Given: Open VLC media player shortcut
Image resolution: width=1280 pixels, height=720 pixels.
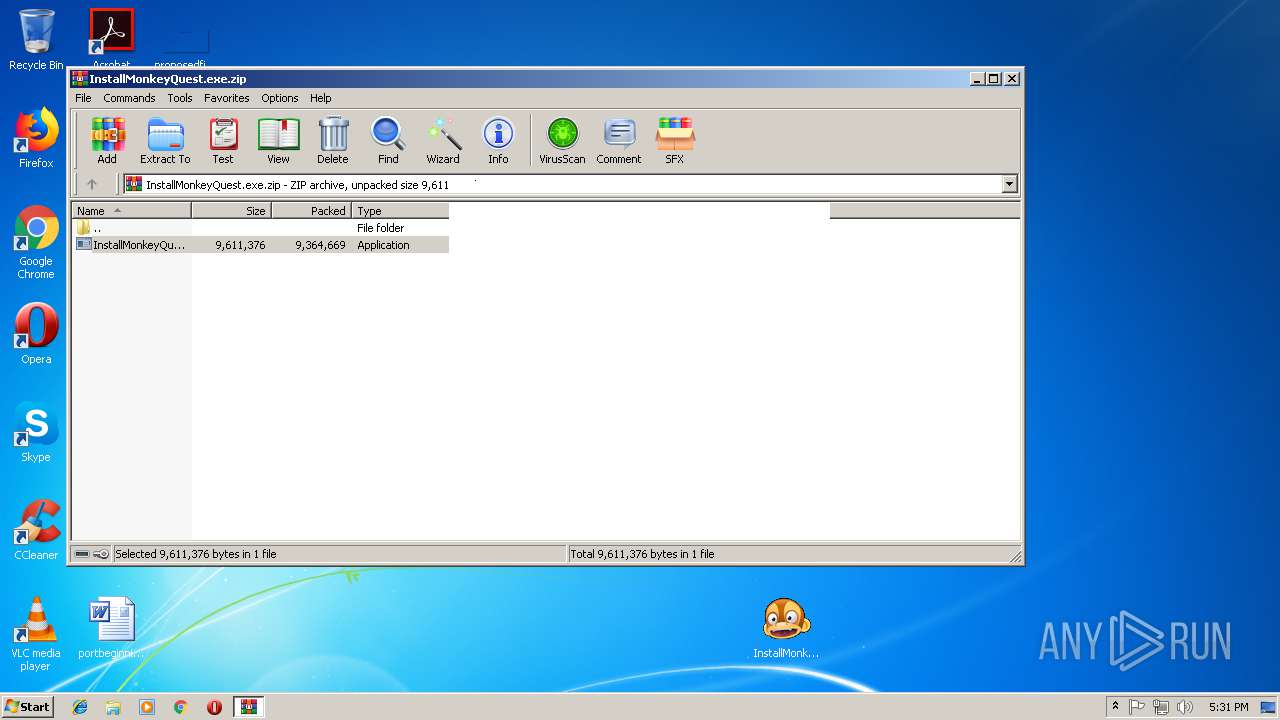Looking at the screenshot, I should coord(36,634).
